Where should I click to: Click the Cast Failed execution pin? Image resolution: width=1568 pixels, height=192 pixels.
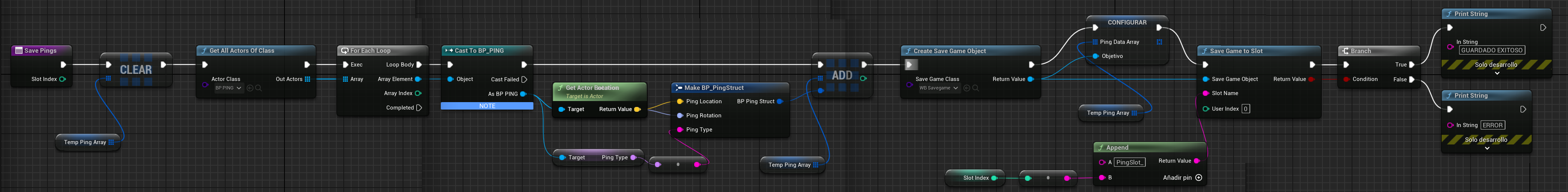click(524, 79)
